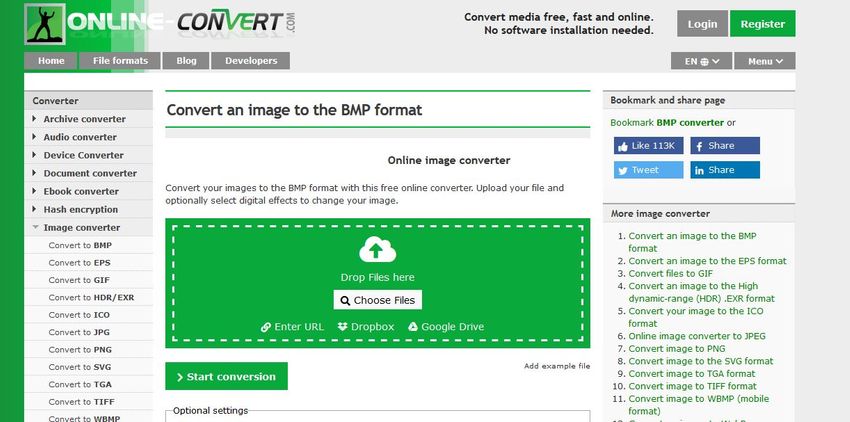This screenshot has height=422, width=850.
Task: Collapse the Image converter section
Action: tap(81, 228)
